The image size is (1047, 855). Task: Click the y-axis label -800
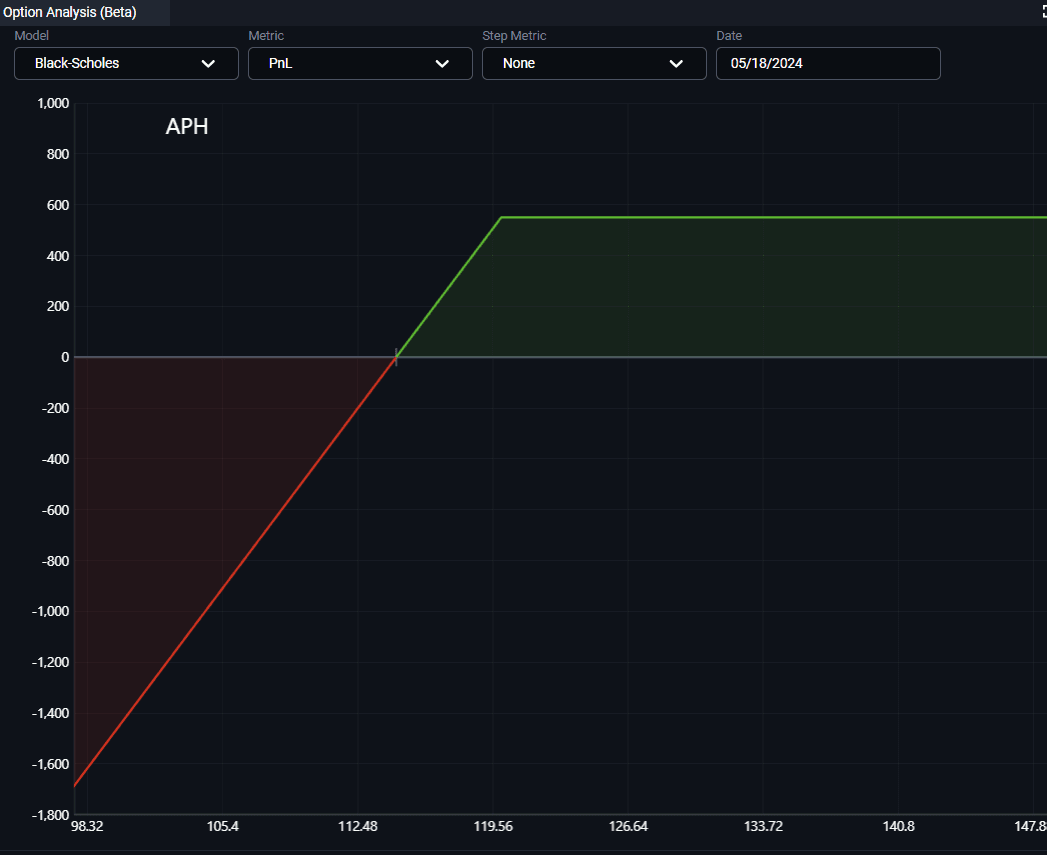tap(55, 561)
